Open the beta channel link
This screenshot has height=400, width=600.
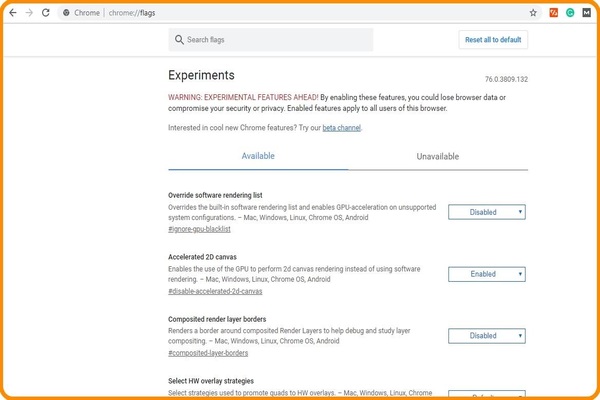click(x=341, y=128)
